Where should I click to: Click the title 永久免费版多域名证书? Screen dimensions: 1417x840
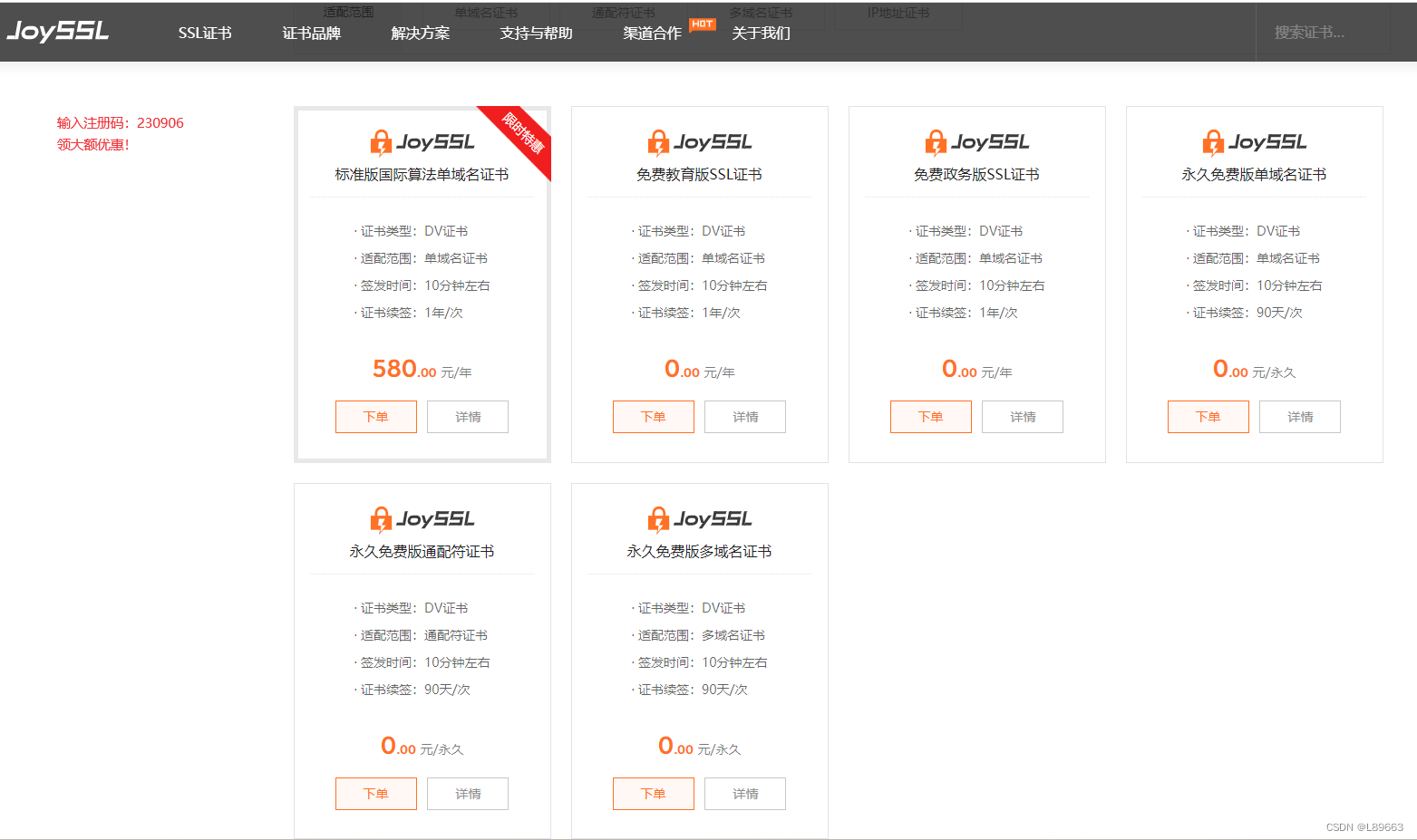click(x=700, y=552)
